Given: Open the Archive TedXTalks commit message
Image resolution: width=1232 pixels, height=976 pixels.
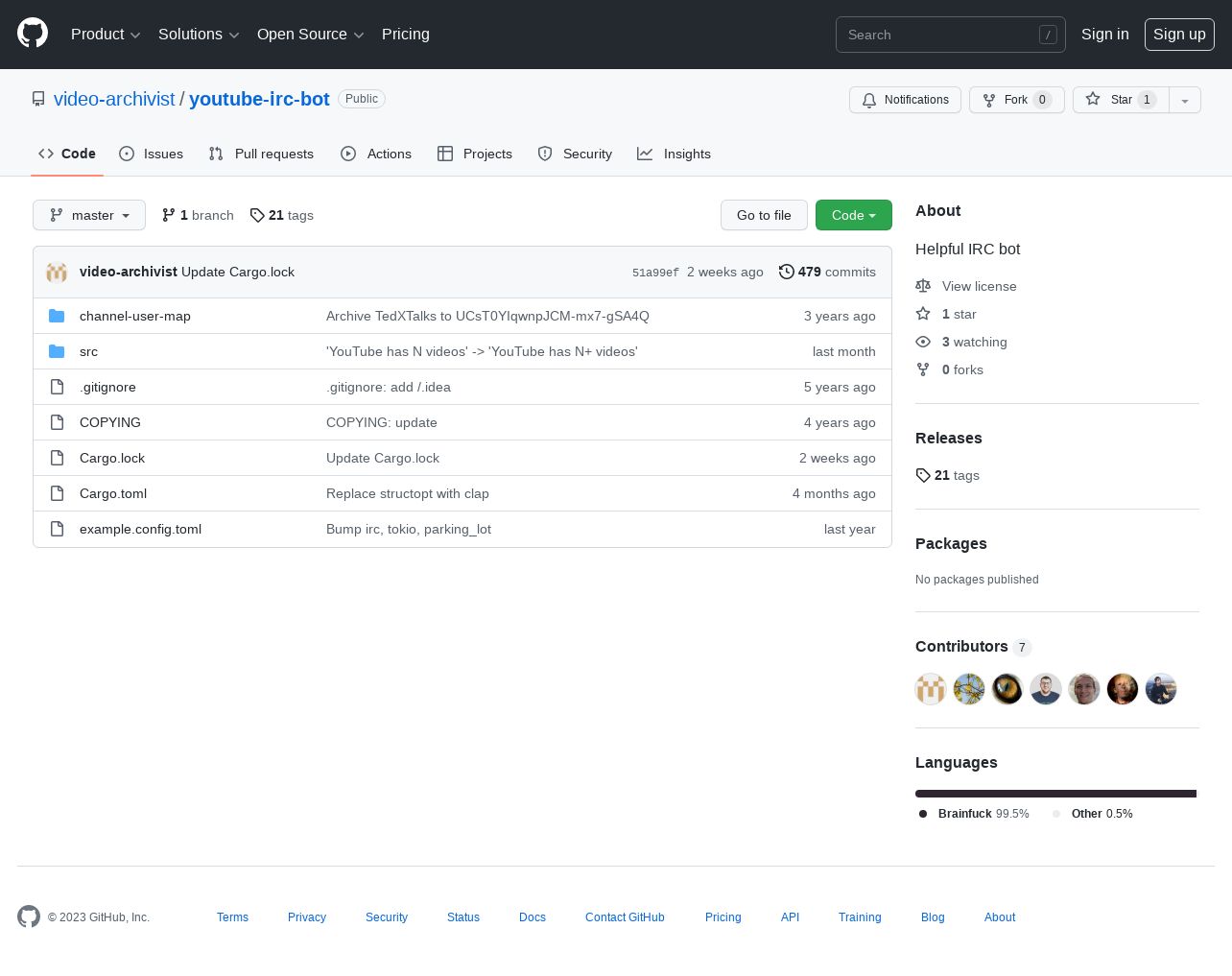Looking at the screenshot, I should [487, 316].
